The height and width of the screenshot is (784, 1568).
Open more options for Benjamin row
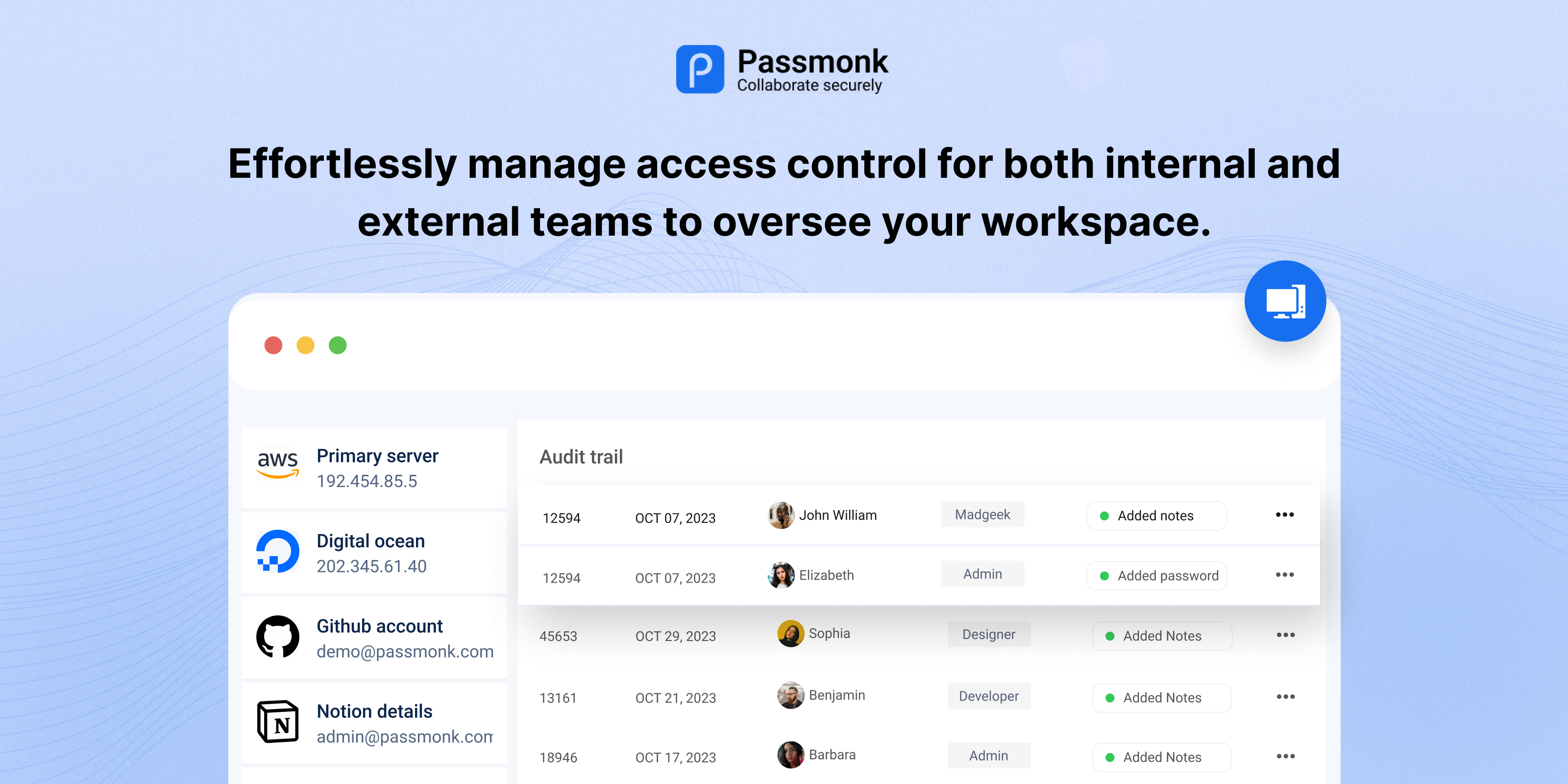click(x=1286, y=697)
